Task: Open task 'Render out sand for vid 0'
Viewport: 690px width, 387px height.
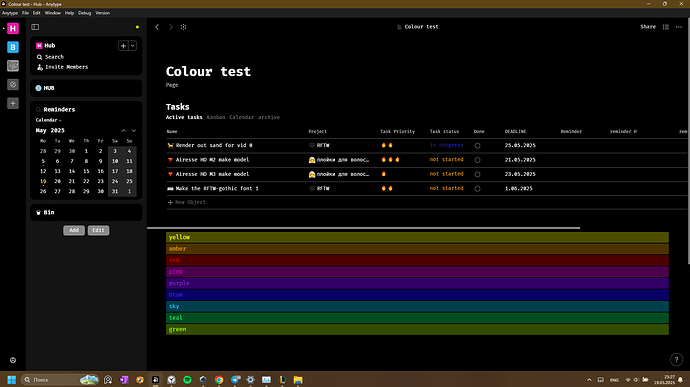Action: pyautogui.click(x=214, y=145)
